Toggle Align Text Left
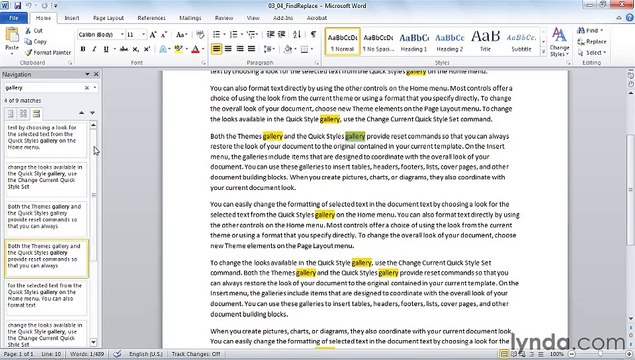Image resolution: width=635 pixels, height=360 pixels. [x=217, y=49]
